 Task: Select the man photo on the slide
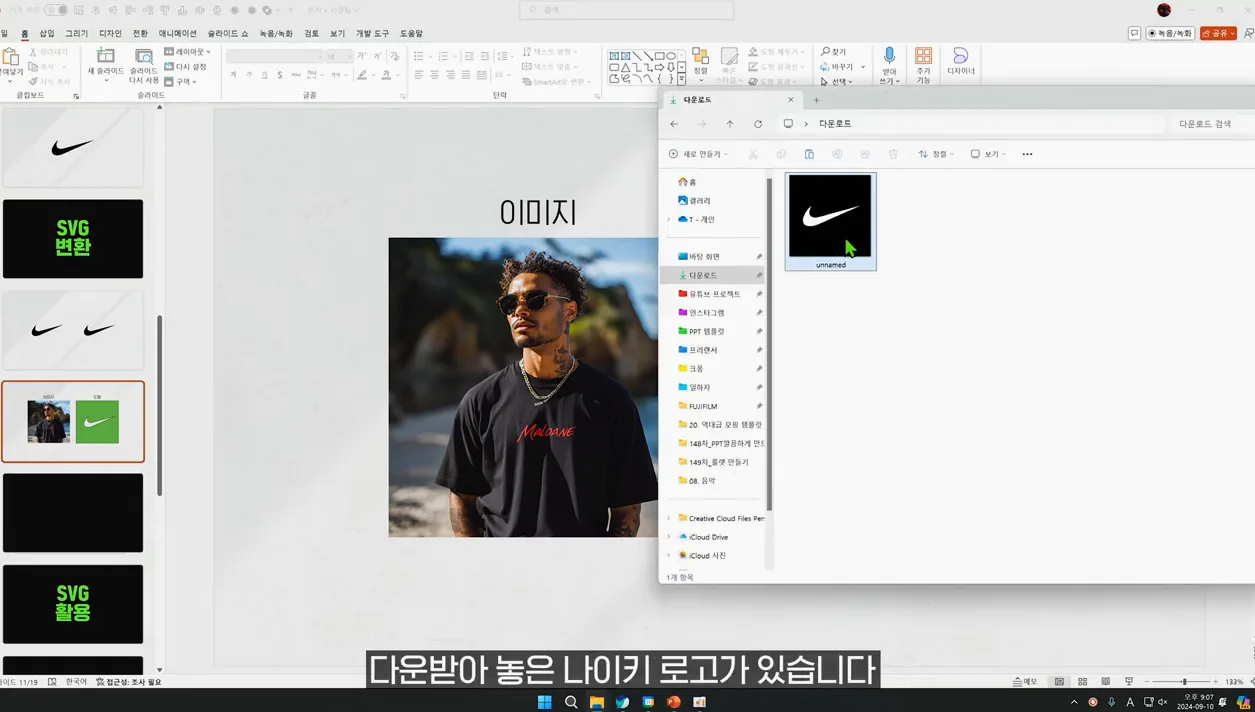pyautogui.click(x=523, y=387)
